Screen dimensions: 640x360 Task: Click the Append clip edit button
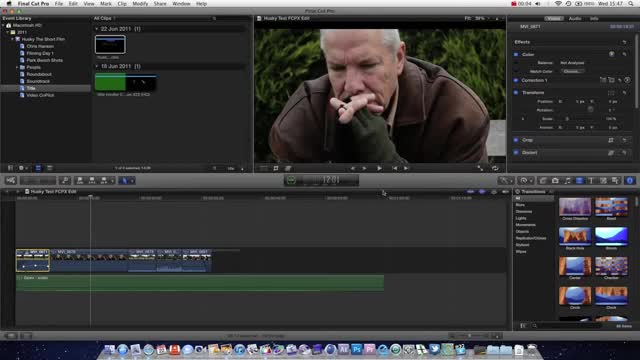(104, 180)
